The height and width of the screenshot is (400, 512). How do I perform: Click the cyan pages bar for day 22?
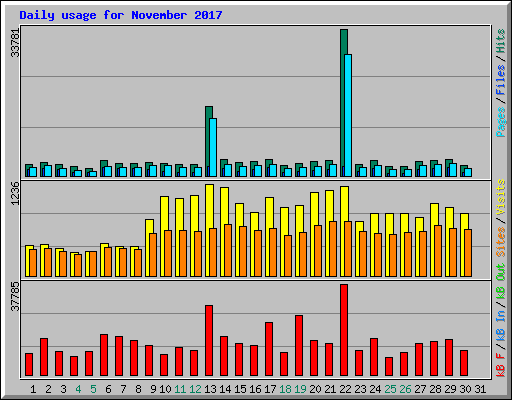(x=348, y=115)
